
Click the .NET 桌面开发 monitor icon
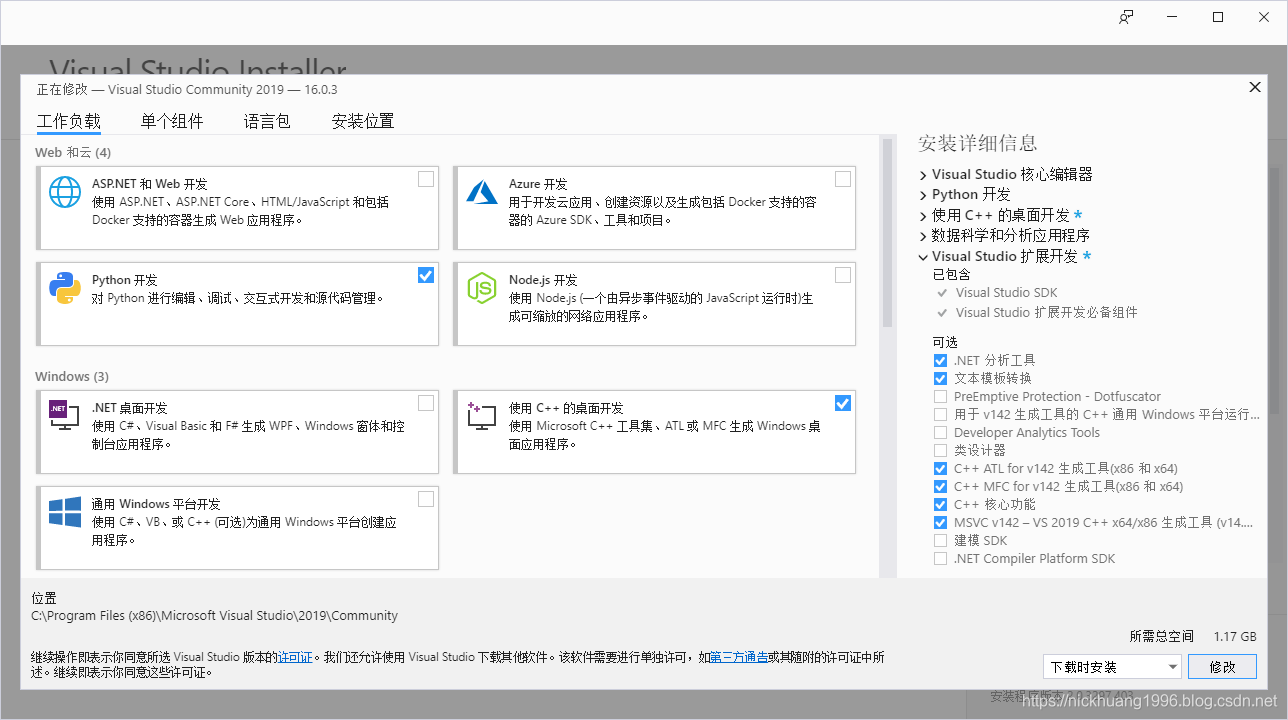(x=65, y=415)
